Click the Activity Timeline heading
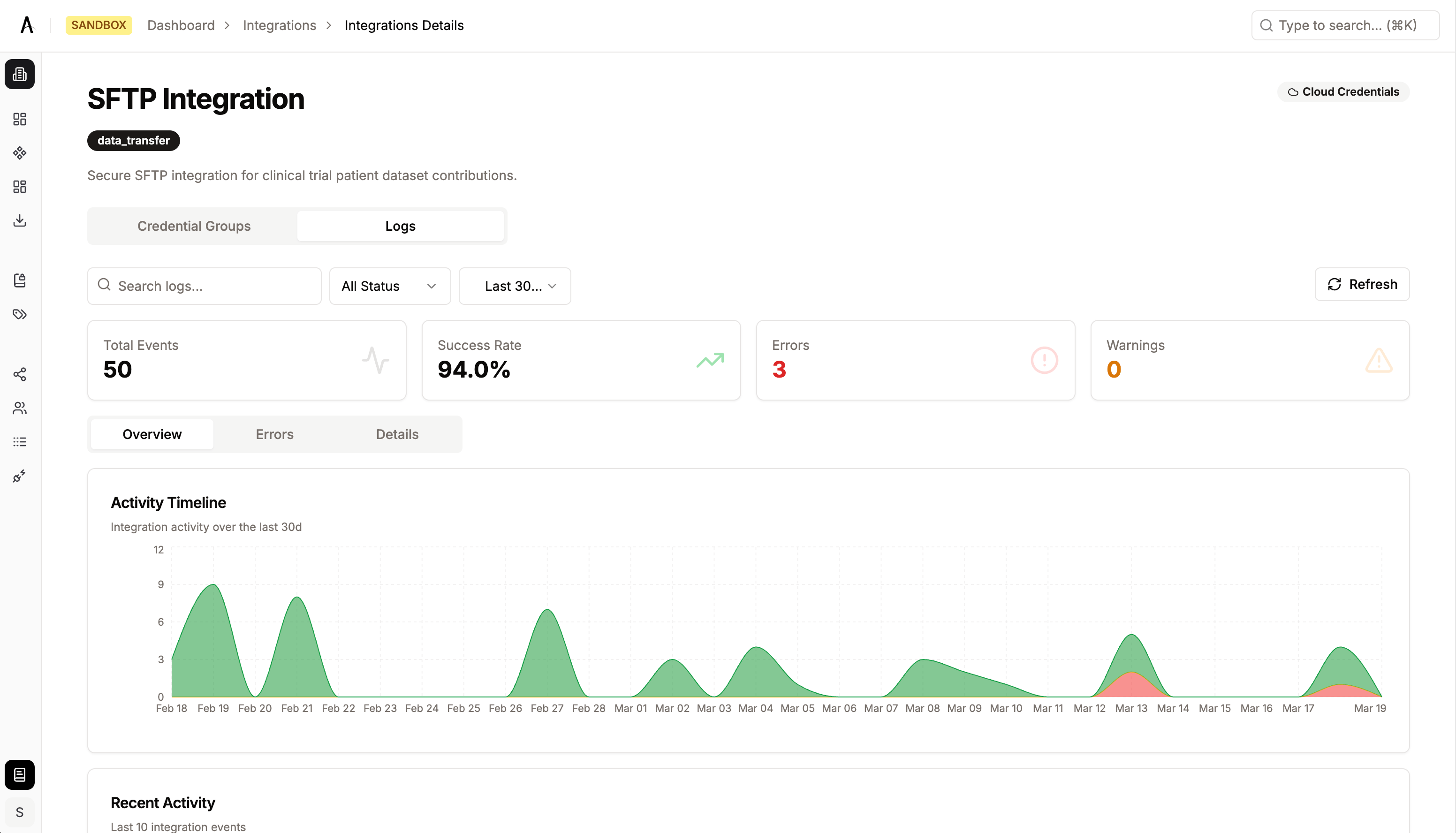1456x833 pixels. pos(168,502)
